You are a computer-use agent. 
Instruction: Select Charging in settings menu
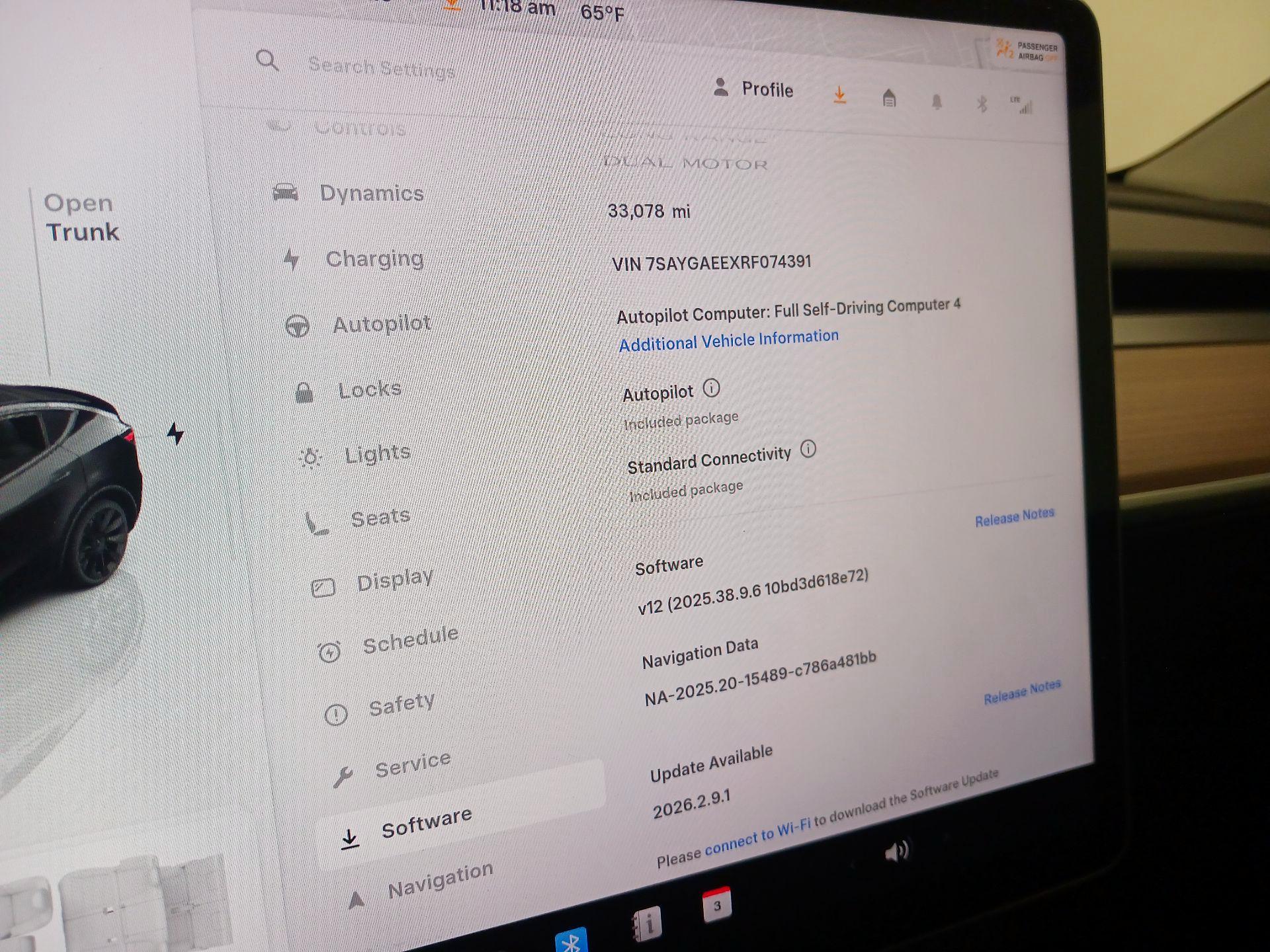374,258
